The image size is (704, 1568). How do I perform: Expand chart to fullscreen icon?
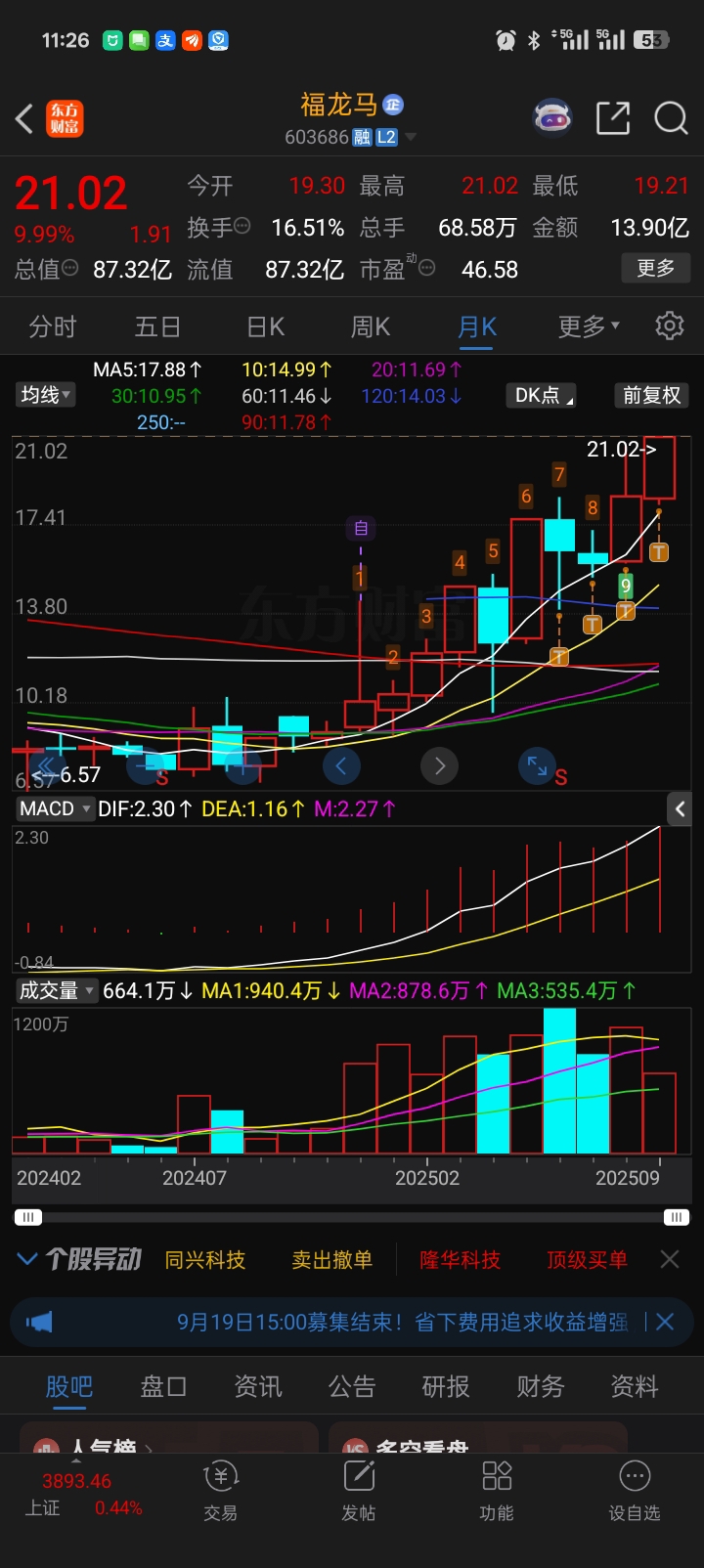[x=537, y=765]
